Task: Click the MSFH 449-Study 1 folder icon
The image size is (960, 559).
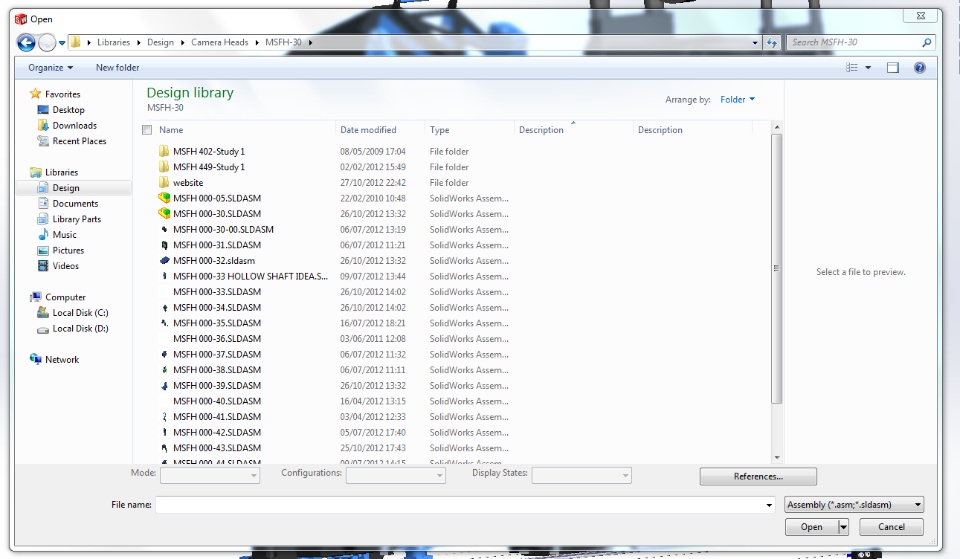Action: point(163,167)
